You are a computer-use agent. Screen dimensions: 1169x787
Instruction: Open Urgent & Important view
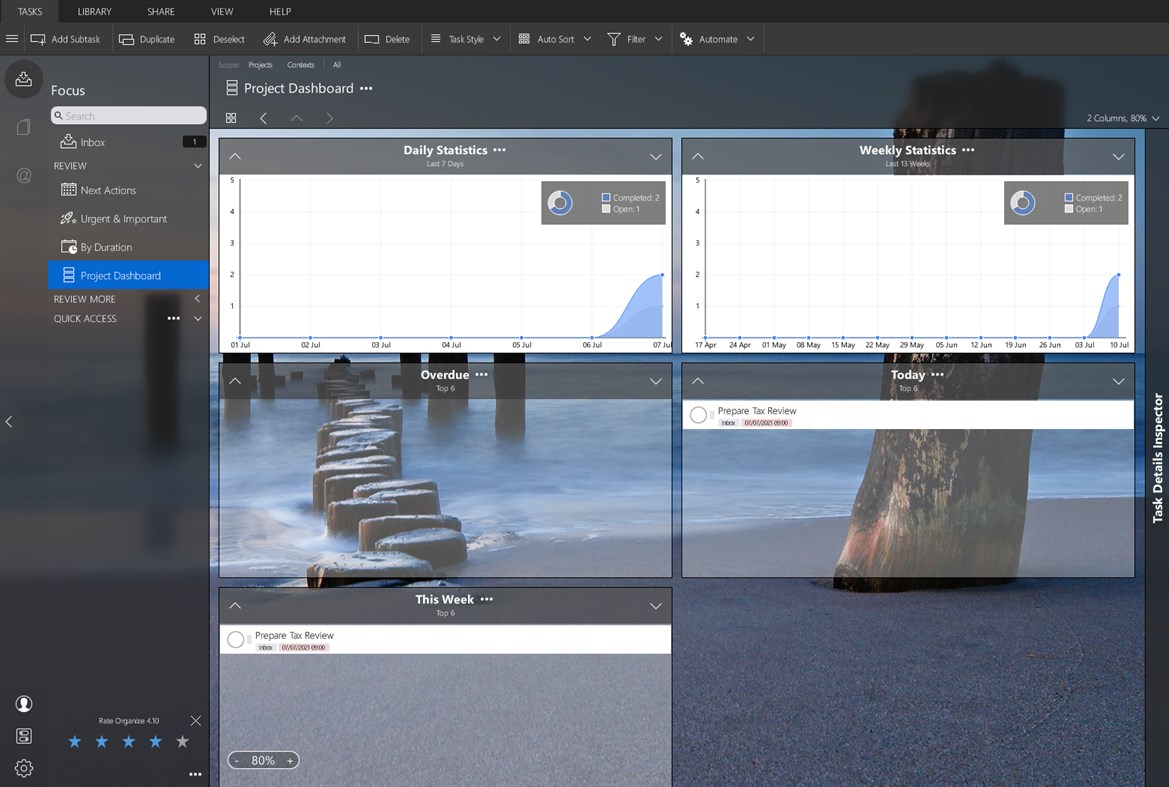click(128, 218)
